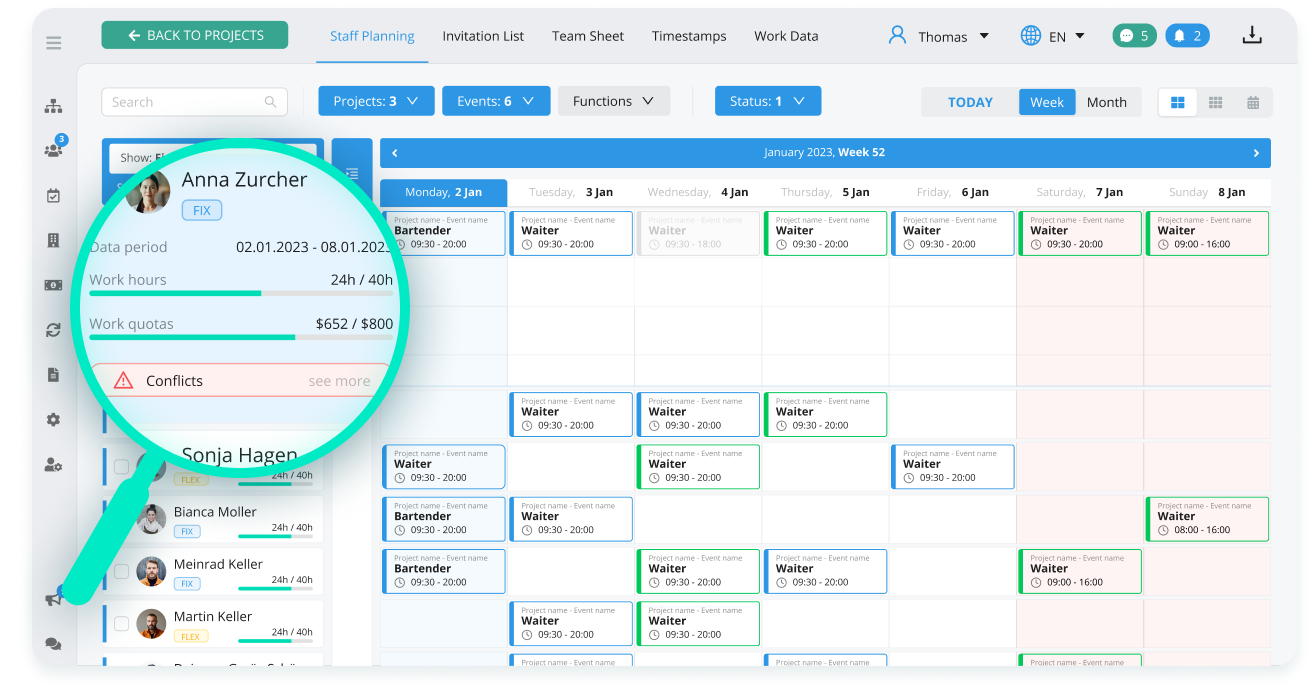
Task: Open the Events: 6 dropdown
Action: tap(496, 100)
